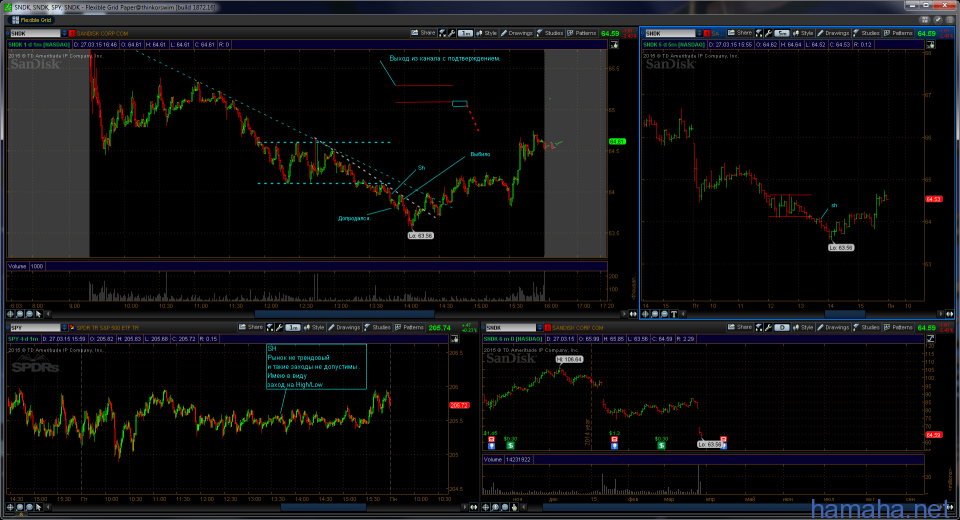960x520 pixels.
Task: Open Drawings in the top-right 5m chart
Action: (x=833, y=33)
